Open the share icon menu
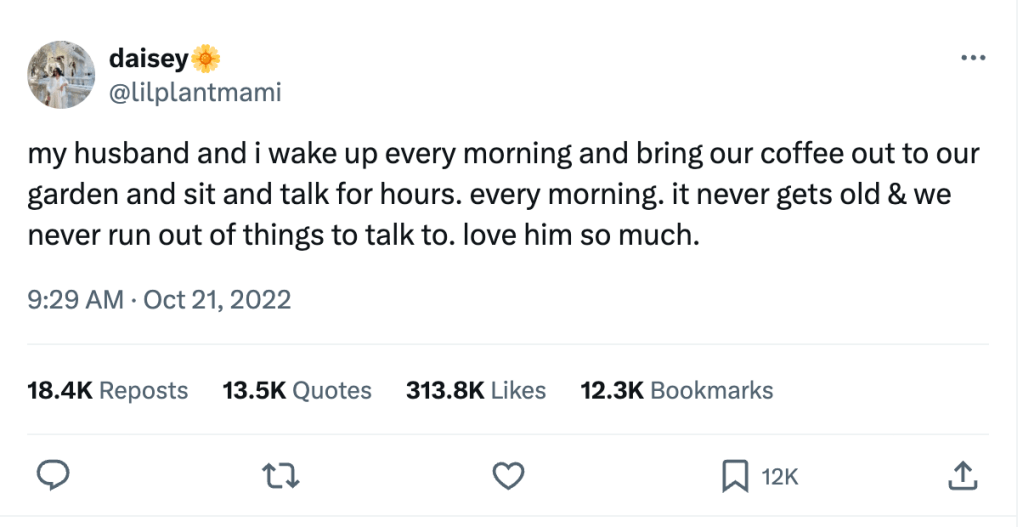The image size is (1023, 527). (960, 477)
